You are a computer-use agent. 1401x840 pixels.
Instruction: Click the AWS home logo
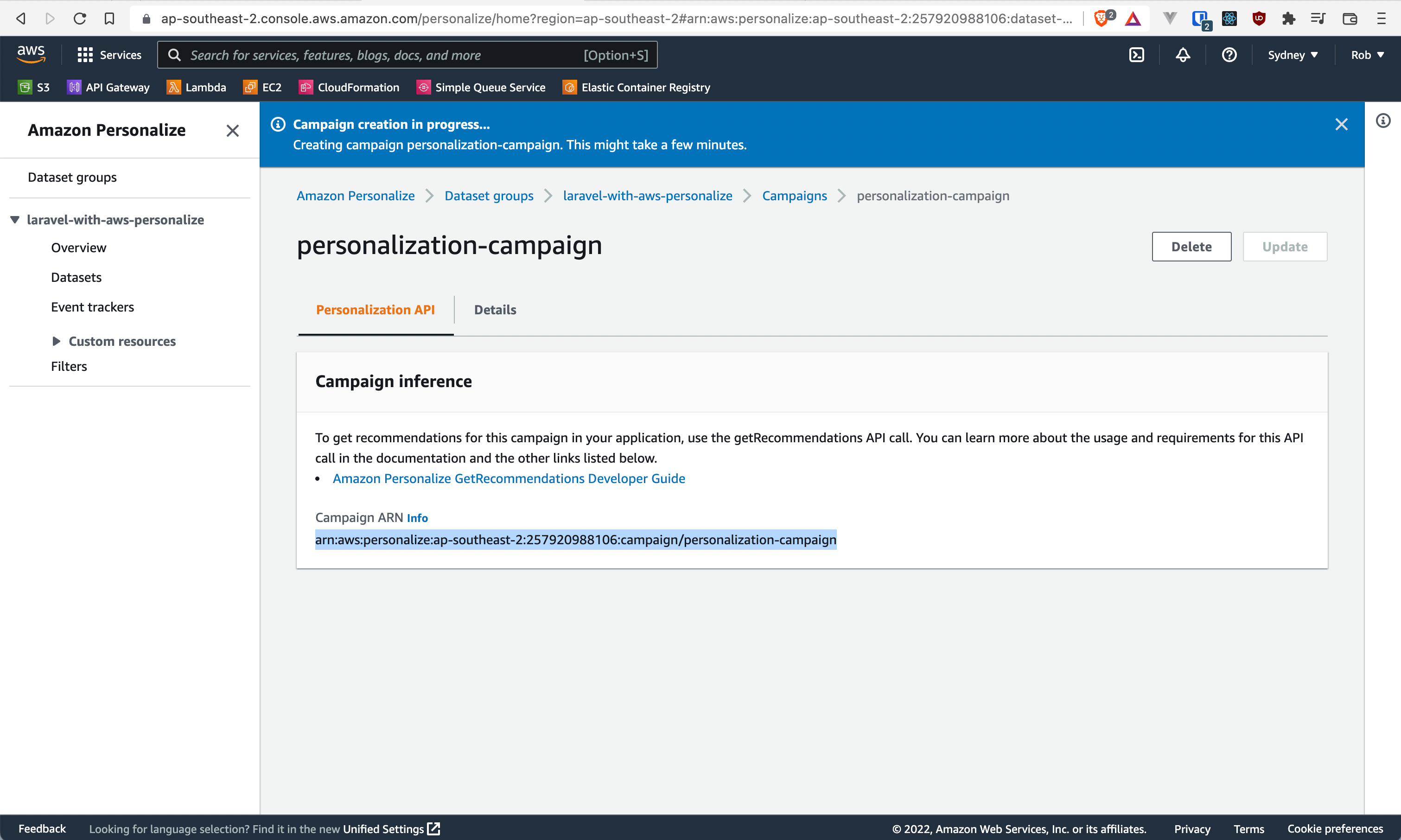pos(31,54)
